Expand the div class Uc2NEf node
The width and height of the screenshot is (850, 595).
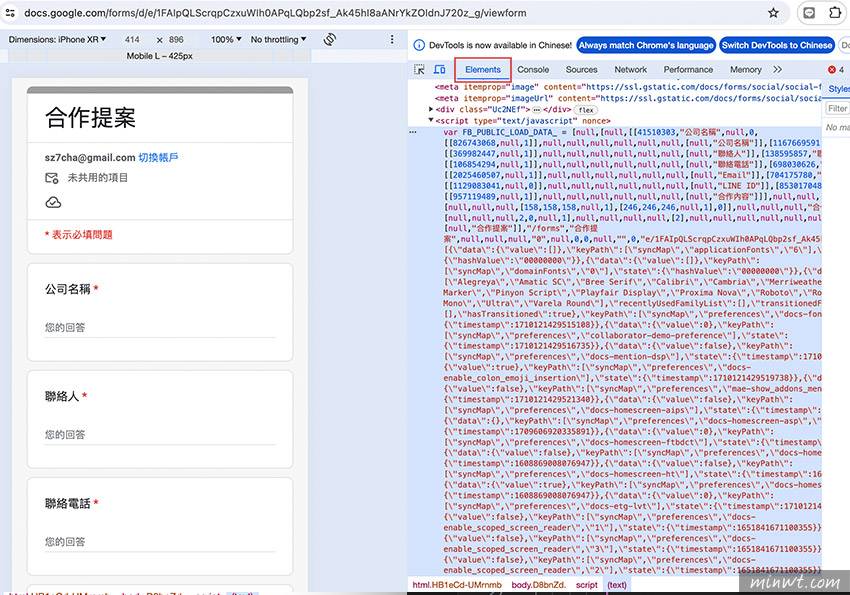431,109
